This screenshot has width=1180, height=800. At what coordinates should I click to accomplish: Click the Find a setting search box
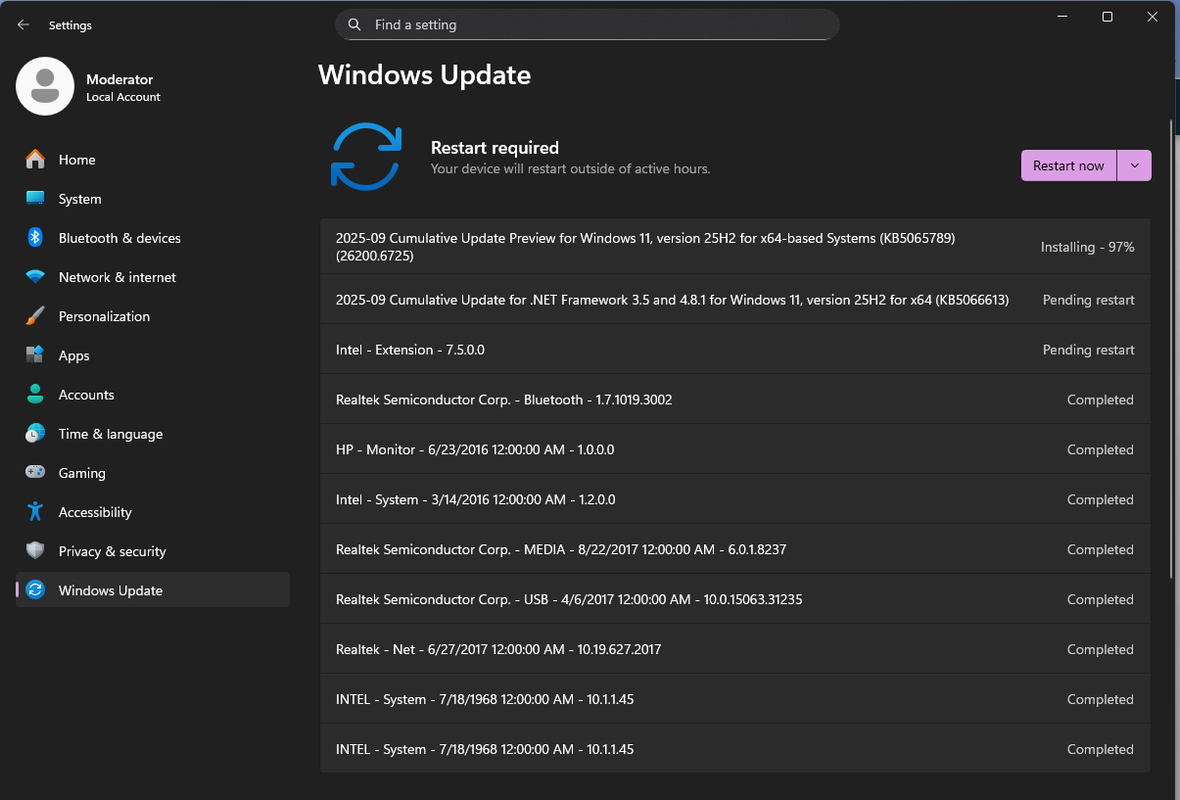point(587,25)
